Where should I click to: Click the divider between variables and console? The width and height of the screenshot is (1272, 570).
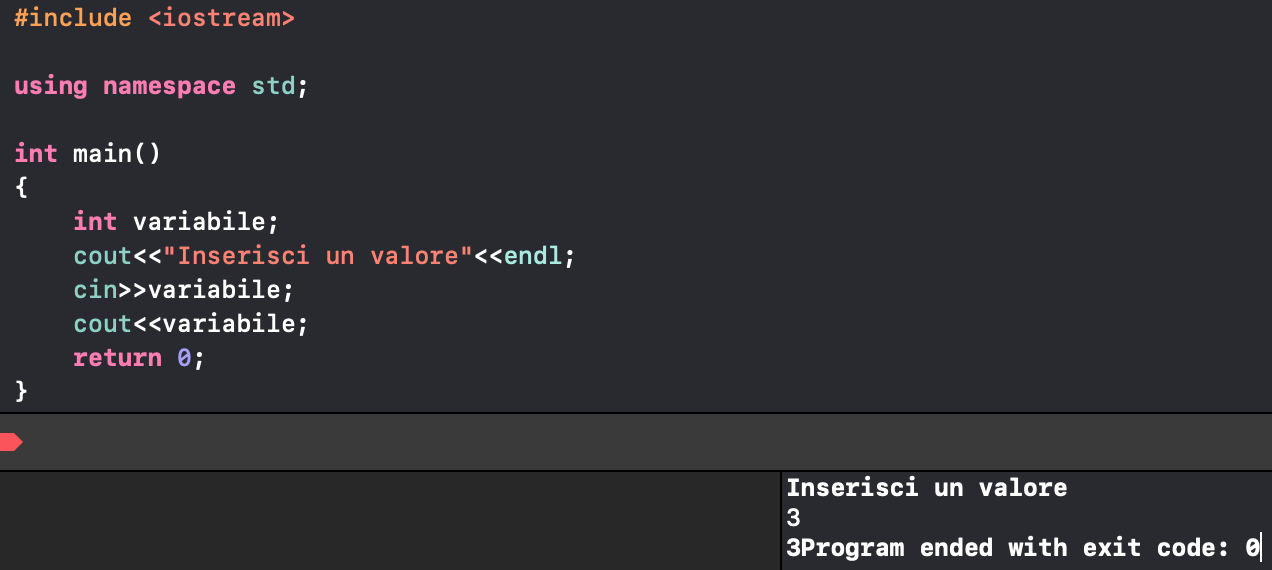[779, 520]
